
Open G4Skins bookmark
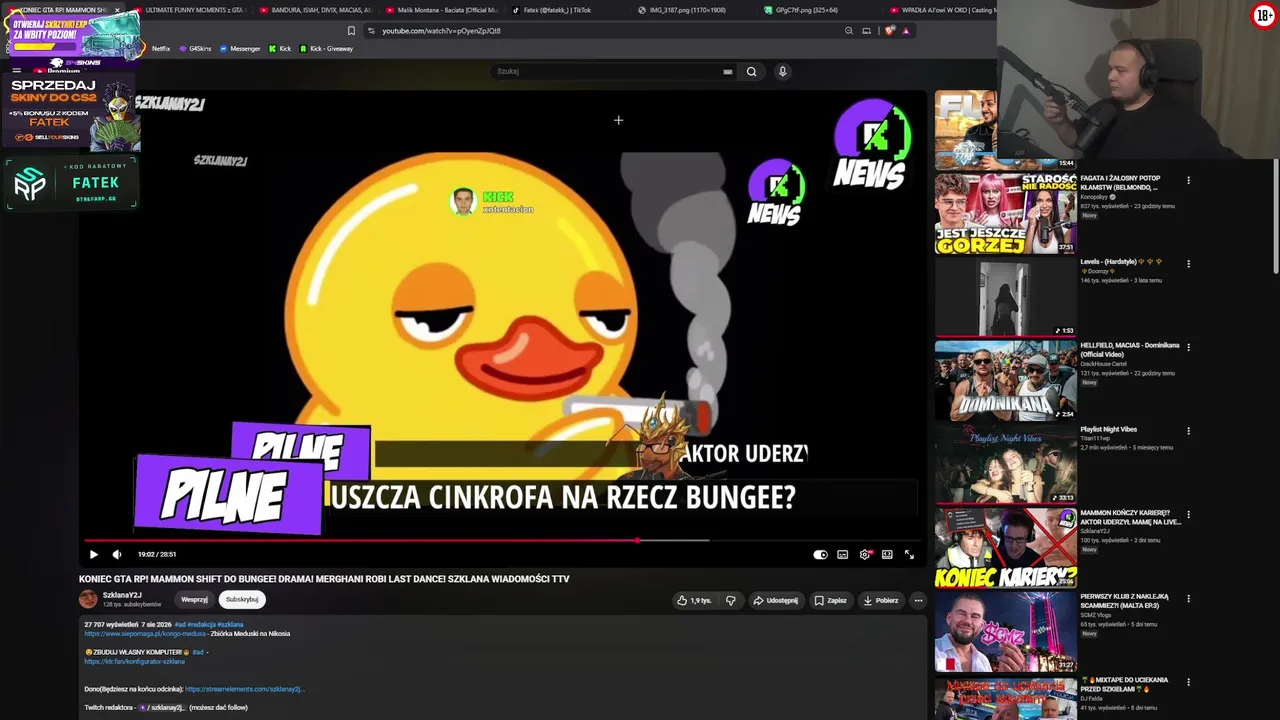coord(194,49)
